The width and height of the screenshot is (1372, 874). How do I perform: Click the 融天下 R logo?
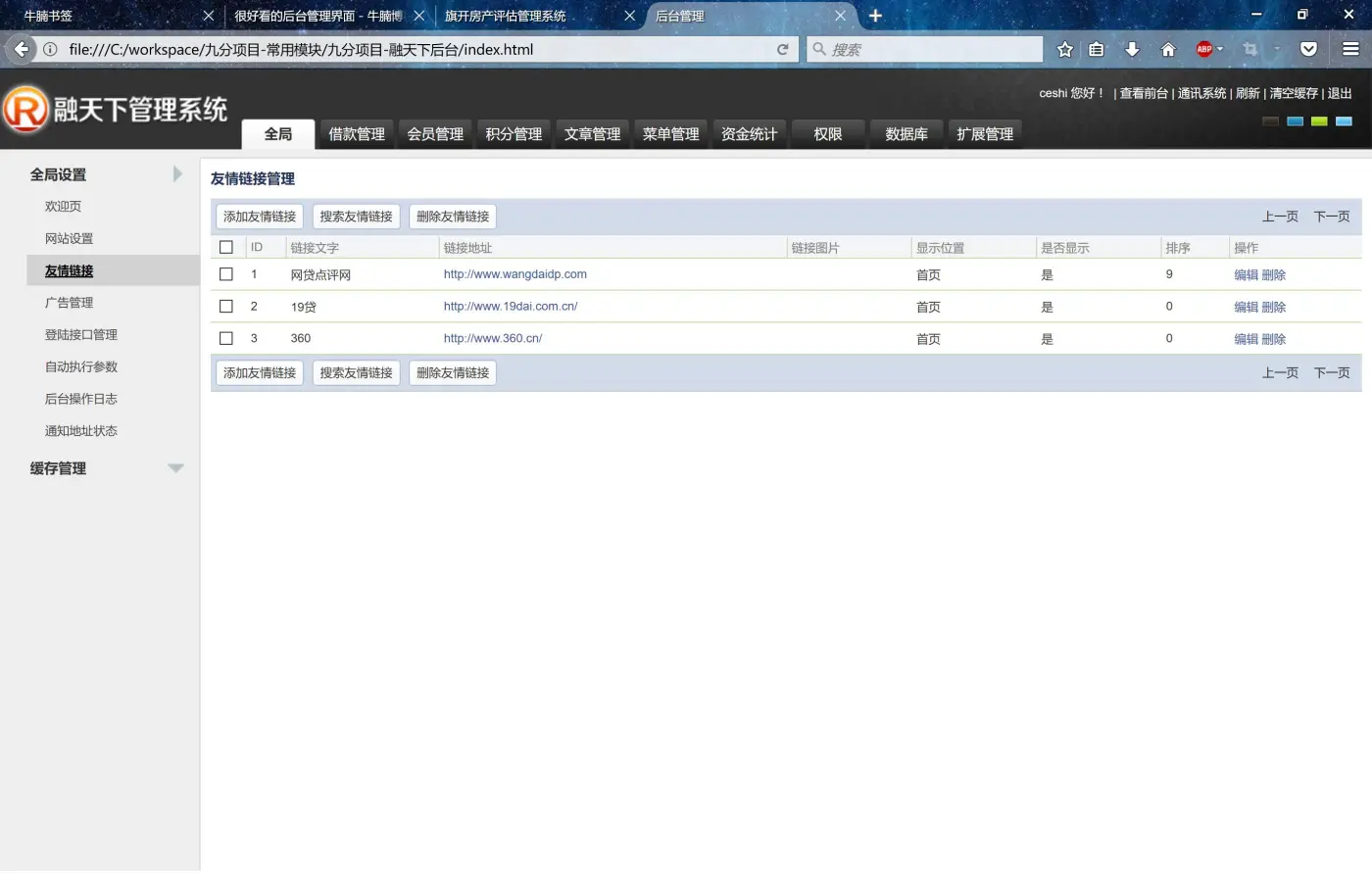pyautogui.click(x=24, y=109)
